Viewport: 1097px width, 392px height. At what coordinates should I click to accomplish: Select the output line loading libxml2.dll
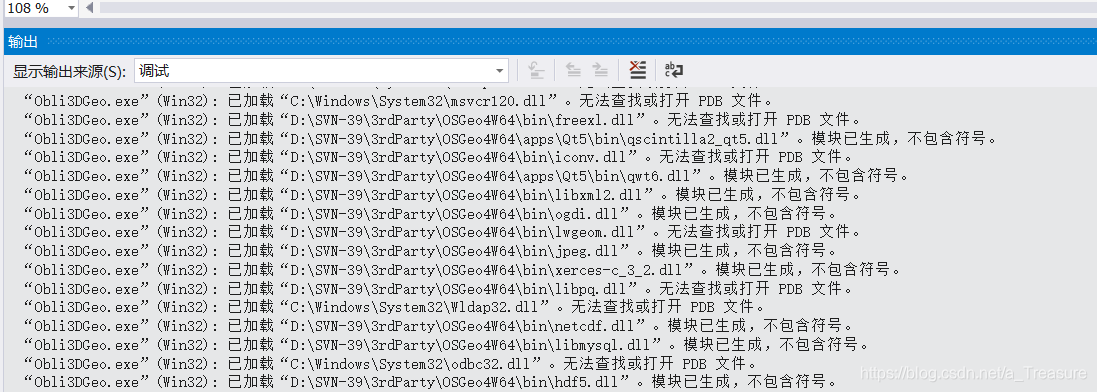[443, 195]
